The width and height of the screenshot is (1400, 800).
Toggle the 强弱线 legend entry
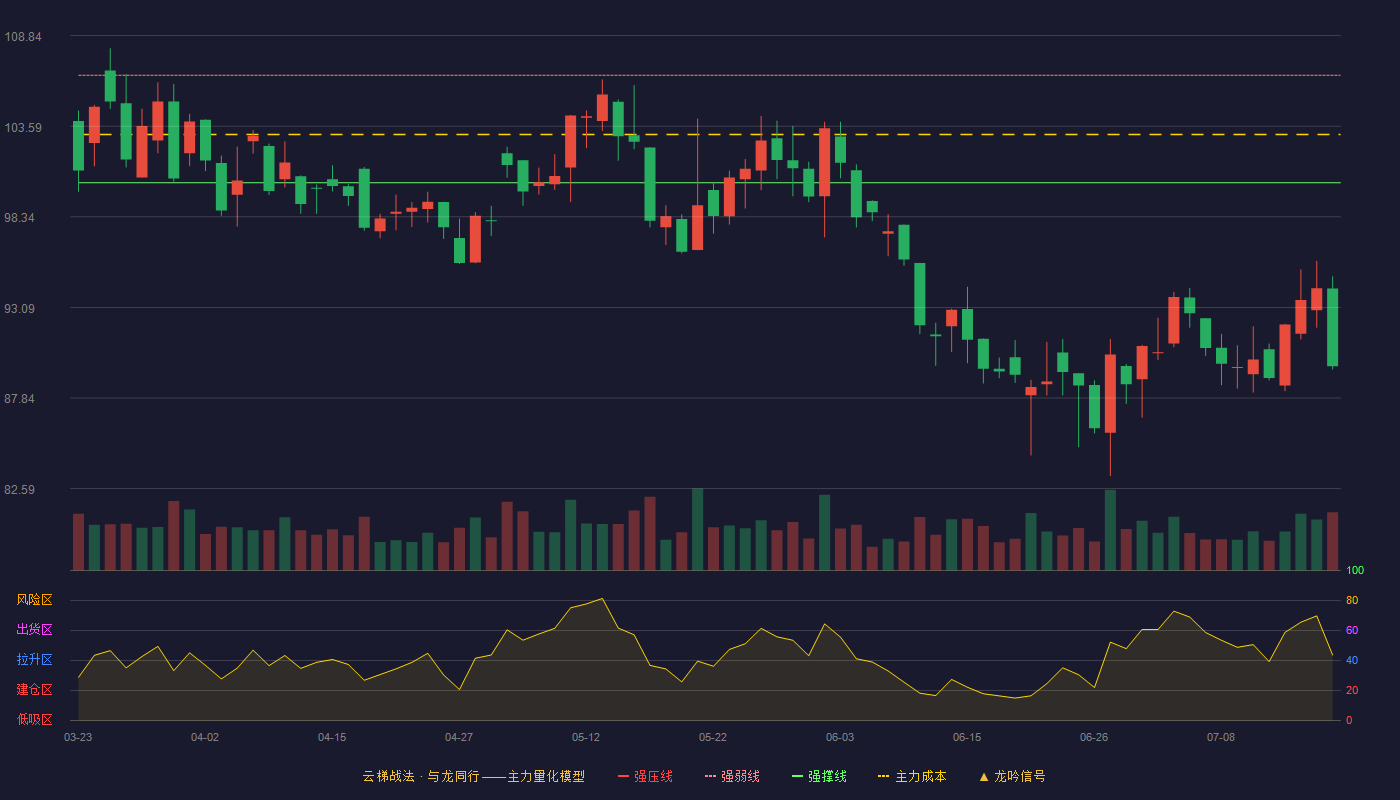[x=732, y=776]
